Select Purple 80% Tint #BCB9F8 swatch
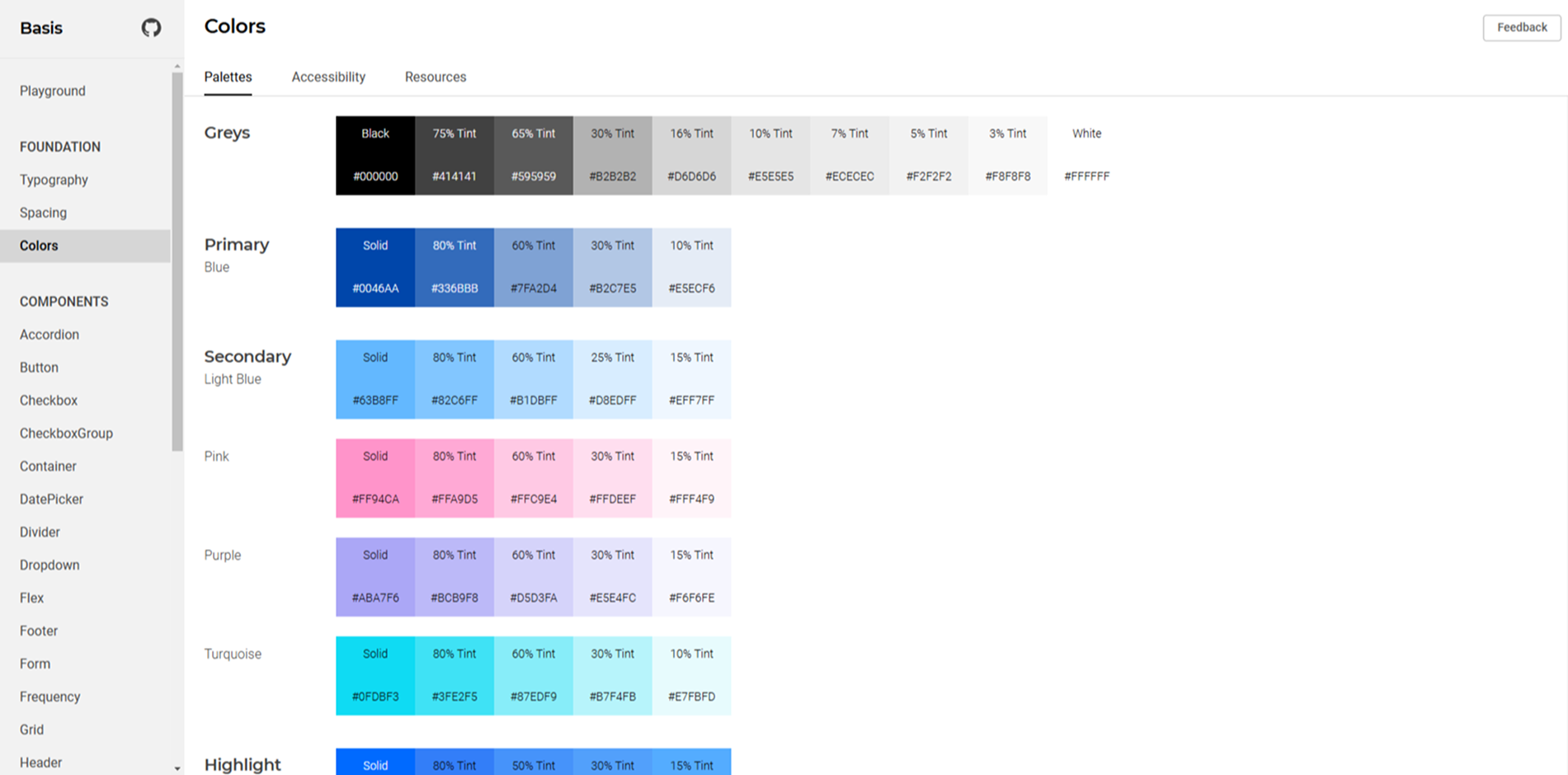This screenshot has width=1568, height=775. pos(454,577)
